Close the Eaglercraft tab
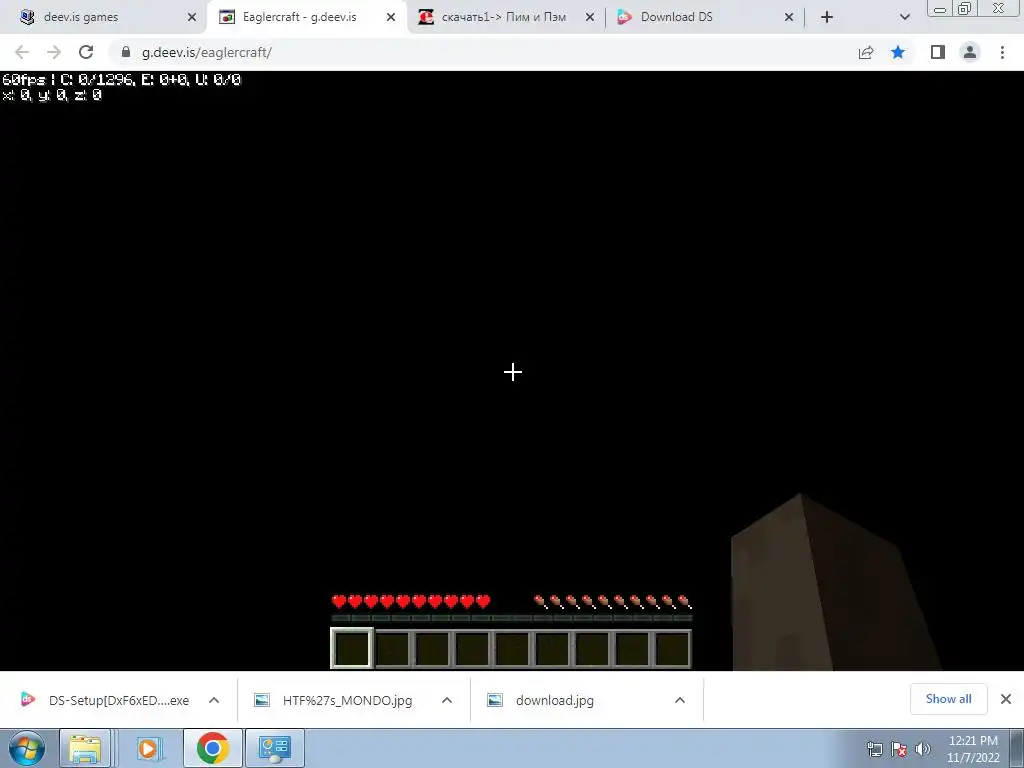1024x768 pixels. point(391,18)
